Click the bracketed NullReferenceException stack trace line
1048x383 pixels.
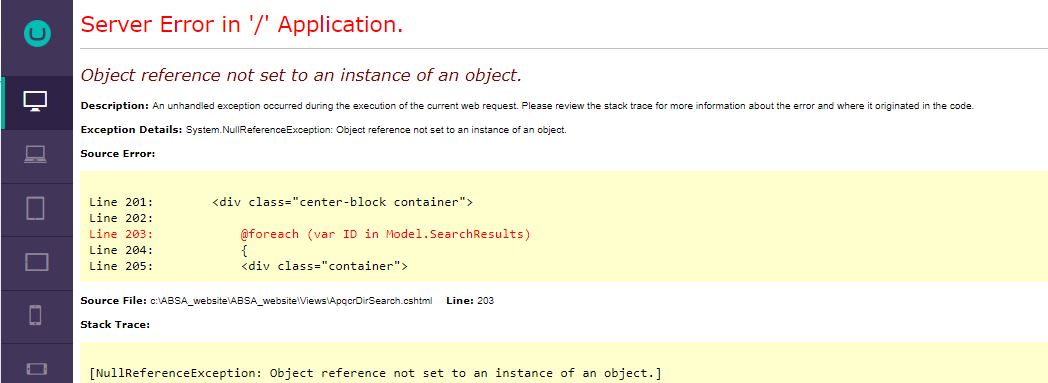coord(375,373)
